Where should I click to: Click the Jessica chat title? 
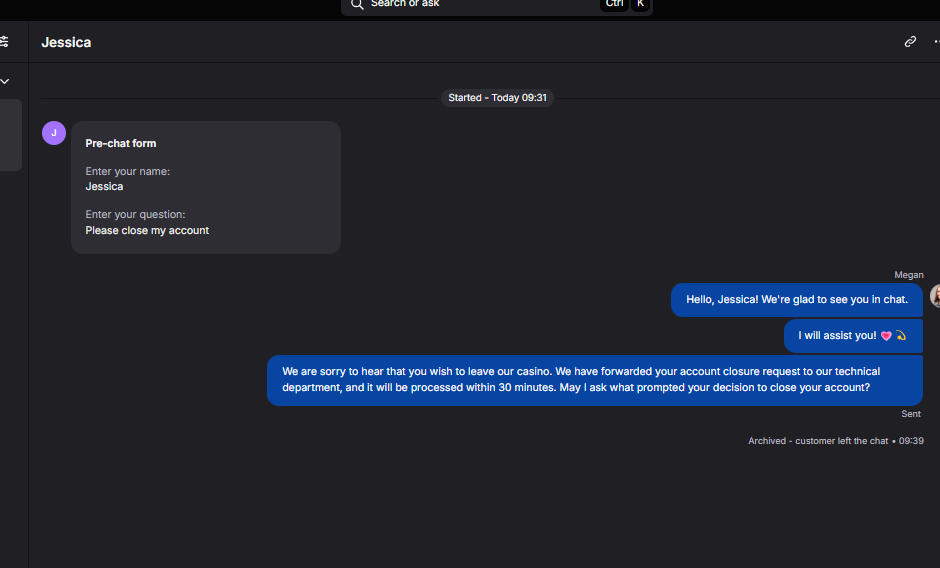[66, 43]
